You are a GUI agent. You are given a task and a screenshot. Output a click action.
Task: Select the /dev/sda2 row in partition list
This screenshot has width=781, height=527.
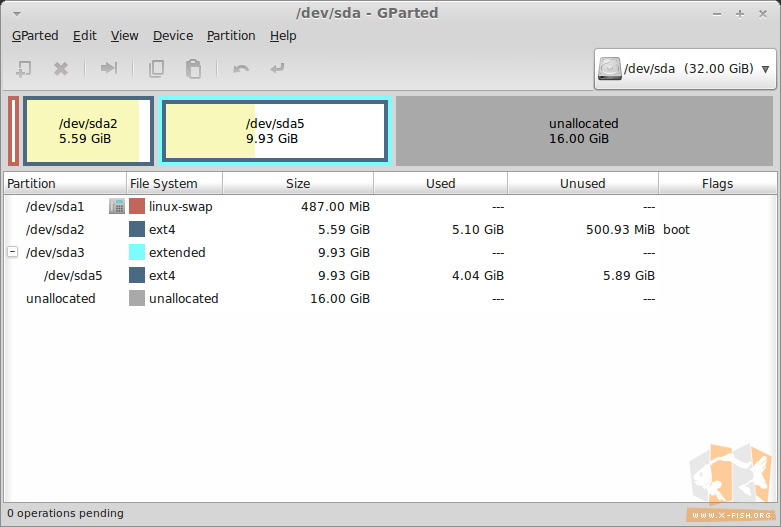click(390, 229)
